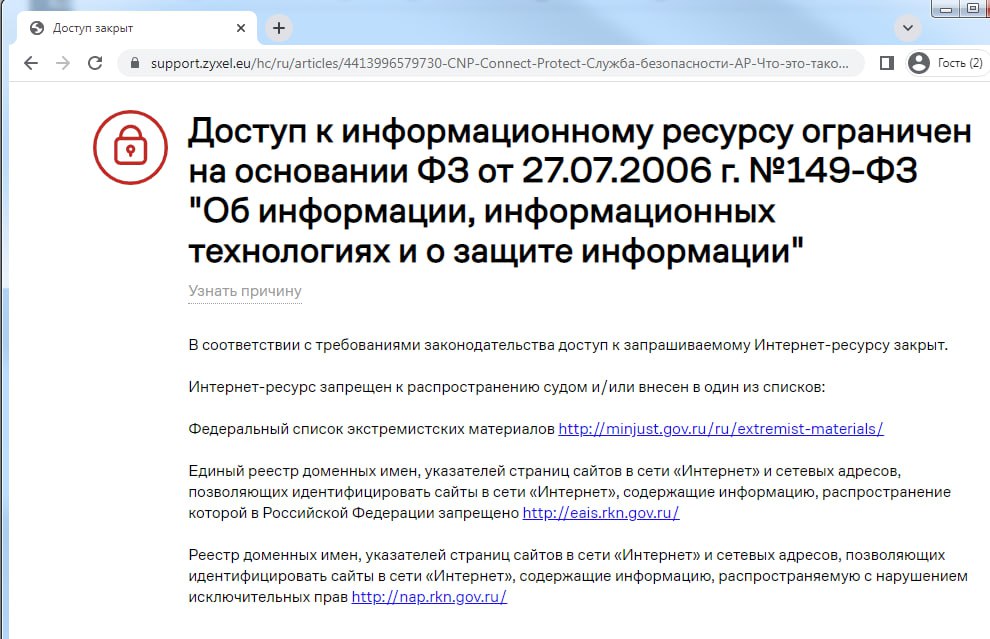Click the line "Интернет-ресурс запрещен к распространению"
Viewport: 990px width, 639px height.
click(x=506, y=387)
